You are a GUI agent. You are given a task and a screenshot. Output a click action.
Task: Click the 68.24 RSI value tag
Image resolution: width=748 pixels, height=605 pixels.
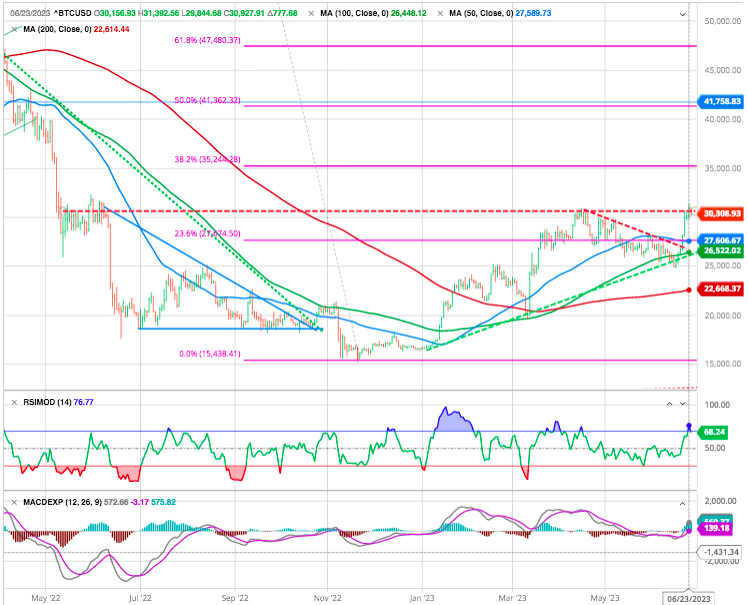(713, 432)
